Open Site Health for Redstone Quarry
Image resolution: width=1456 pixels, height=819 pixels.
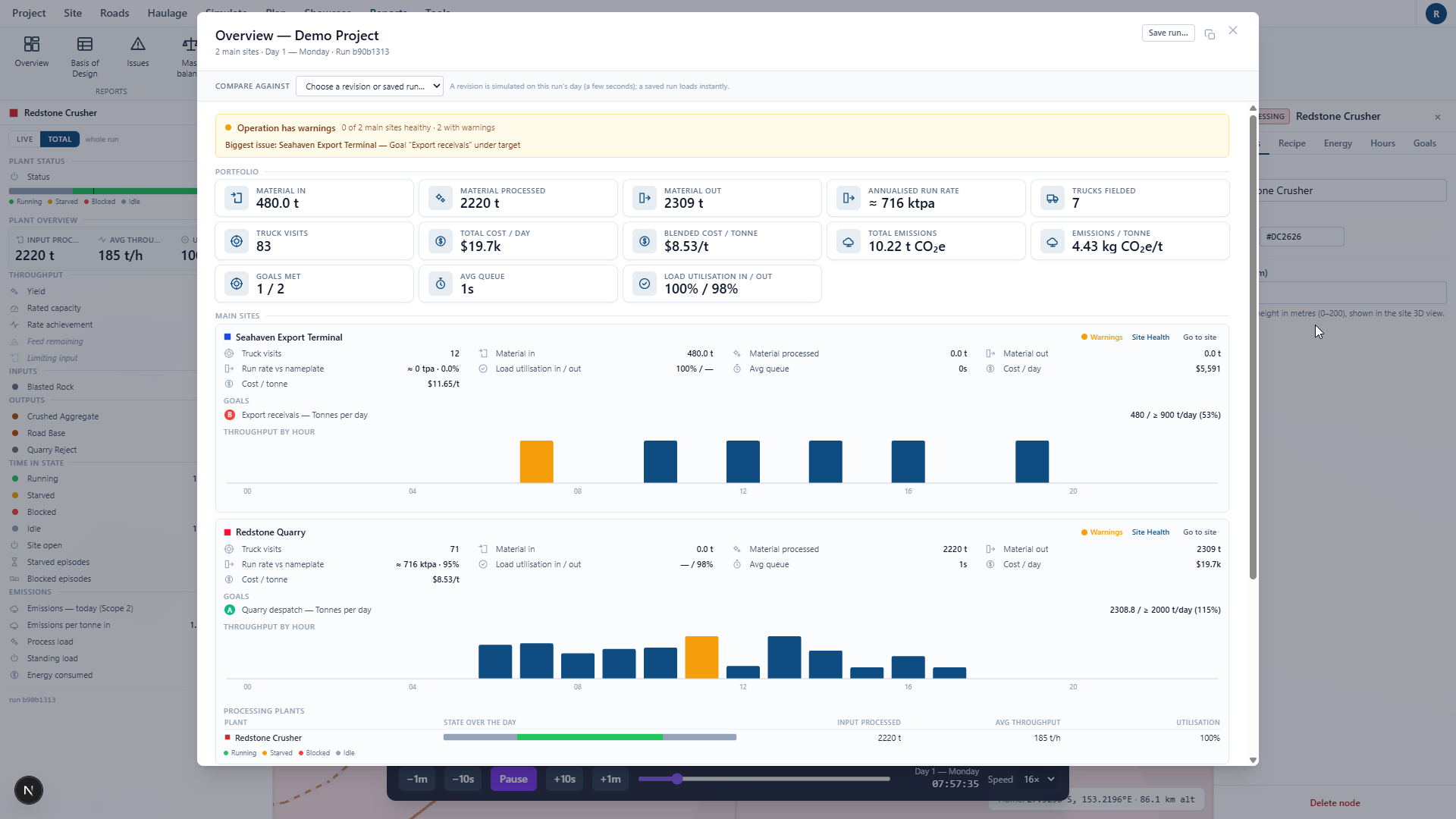[1150, 532]
